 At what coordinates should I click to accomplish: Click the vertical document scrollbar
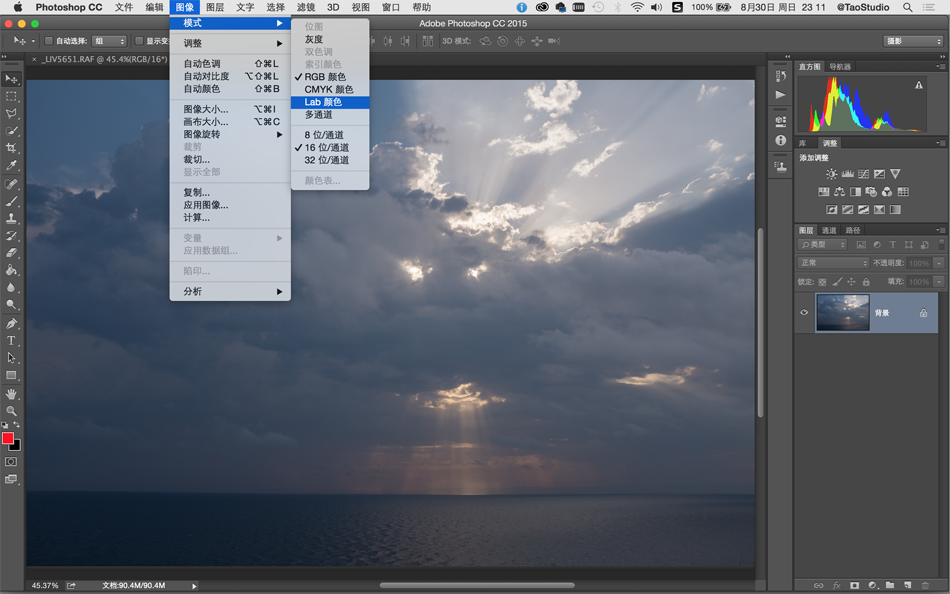point(760,322)
